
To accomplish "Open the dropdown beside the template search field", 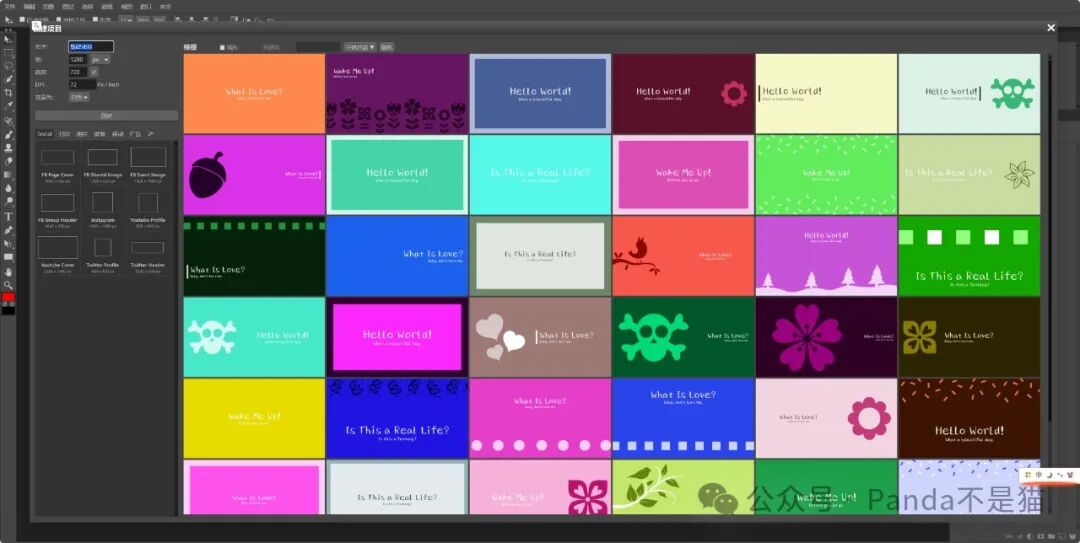I will 360,47.
